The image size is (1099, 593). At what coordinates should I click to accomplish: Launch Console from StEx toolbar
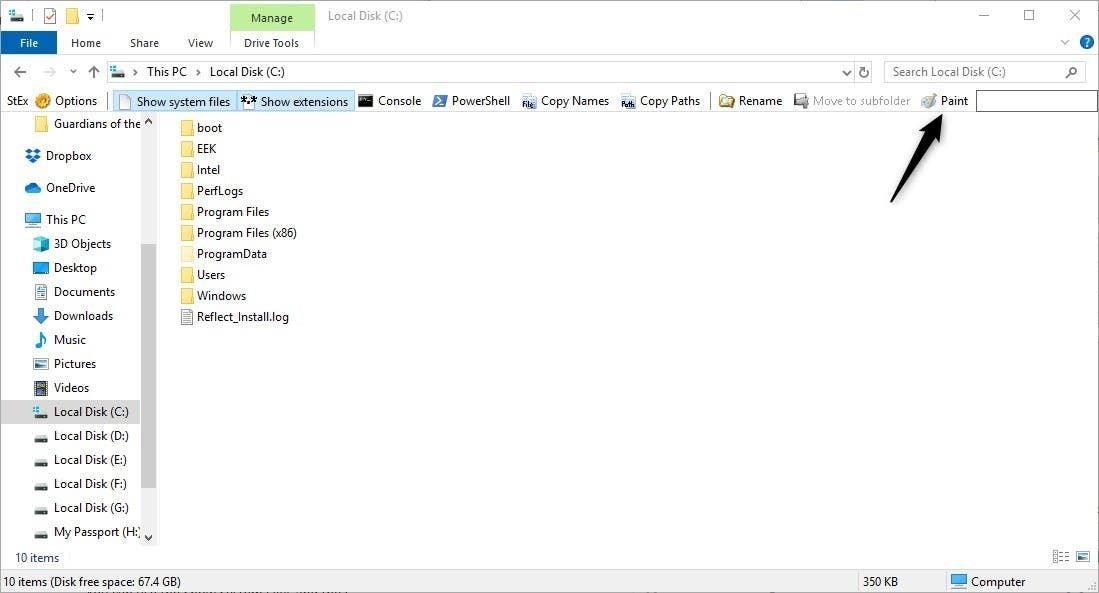[x=390, y=101]
